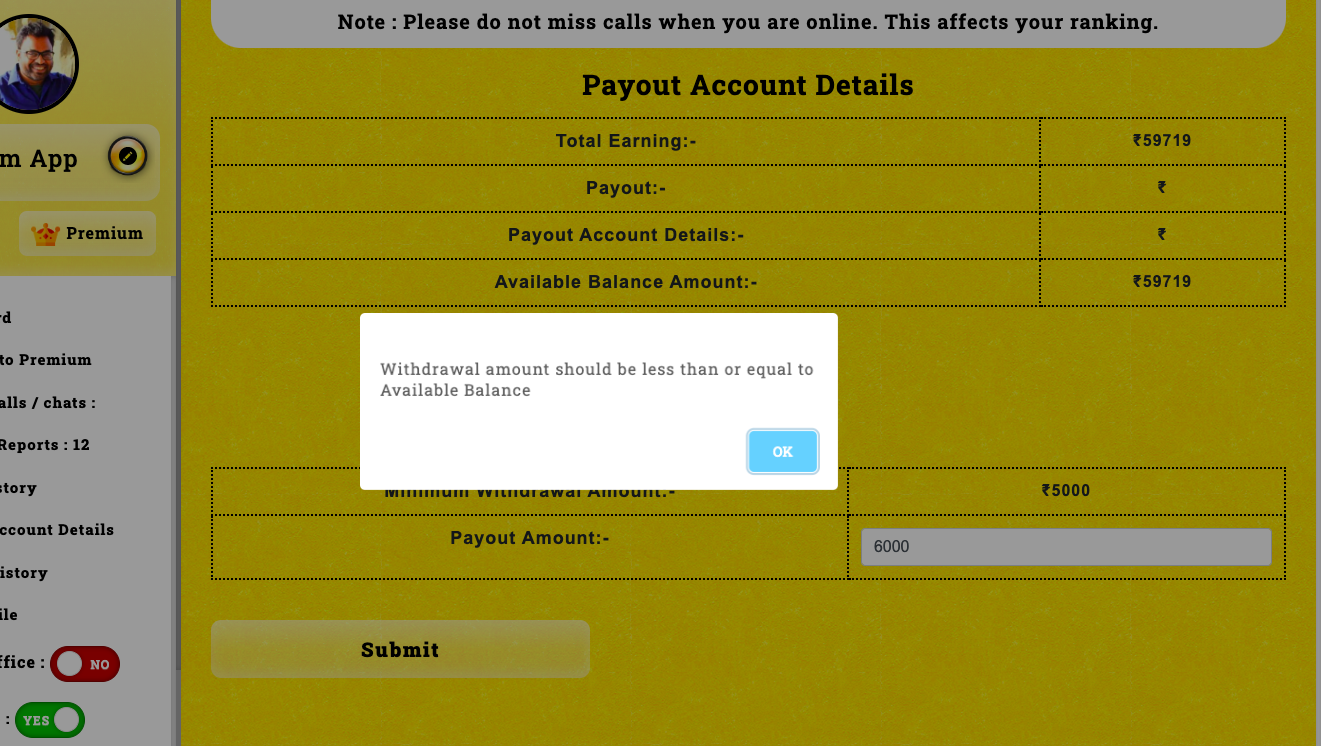Open the Reports : 12 sidebar entry
The width and height of the screenshot is (1321, 746).
tap(45, 445)
